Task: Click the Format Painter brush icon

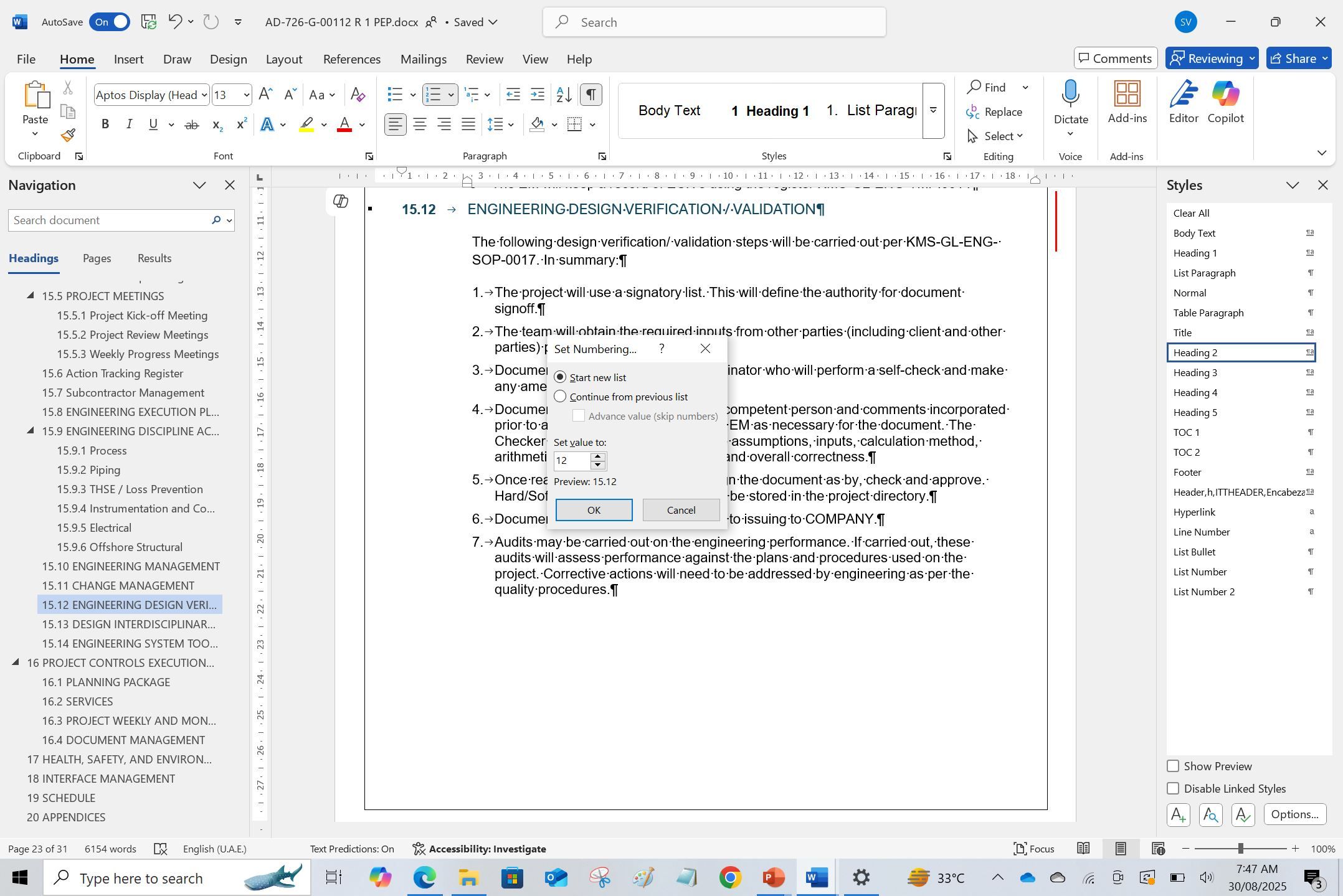Action: (68, 135)
